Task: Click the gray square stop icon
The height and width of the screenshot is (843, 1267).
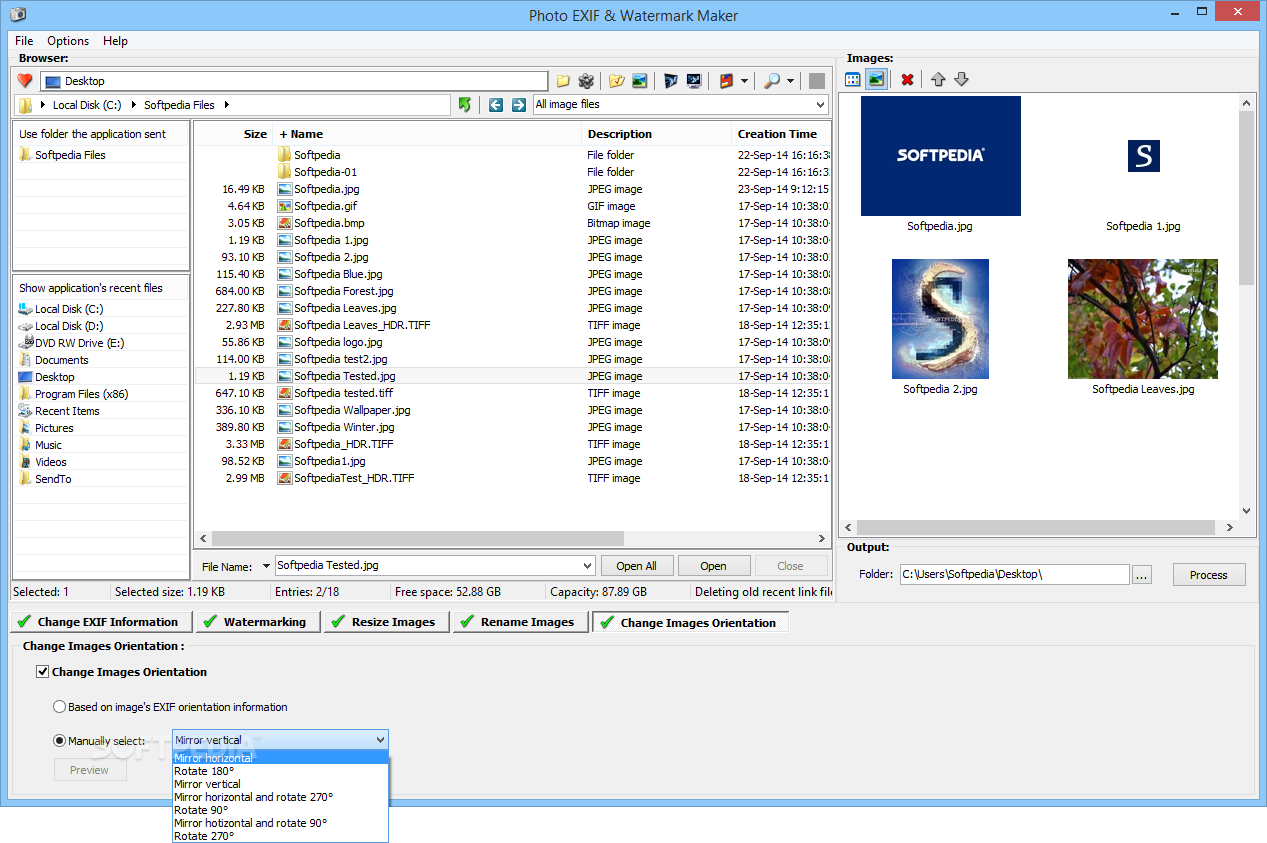Action: [817, 81]
